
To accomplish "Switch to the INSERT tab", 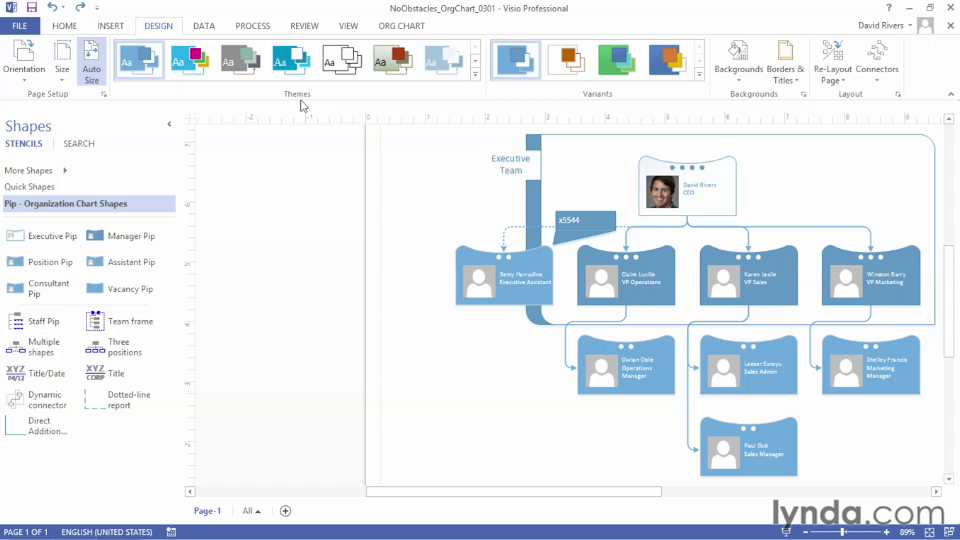I will coord(110,26).
